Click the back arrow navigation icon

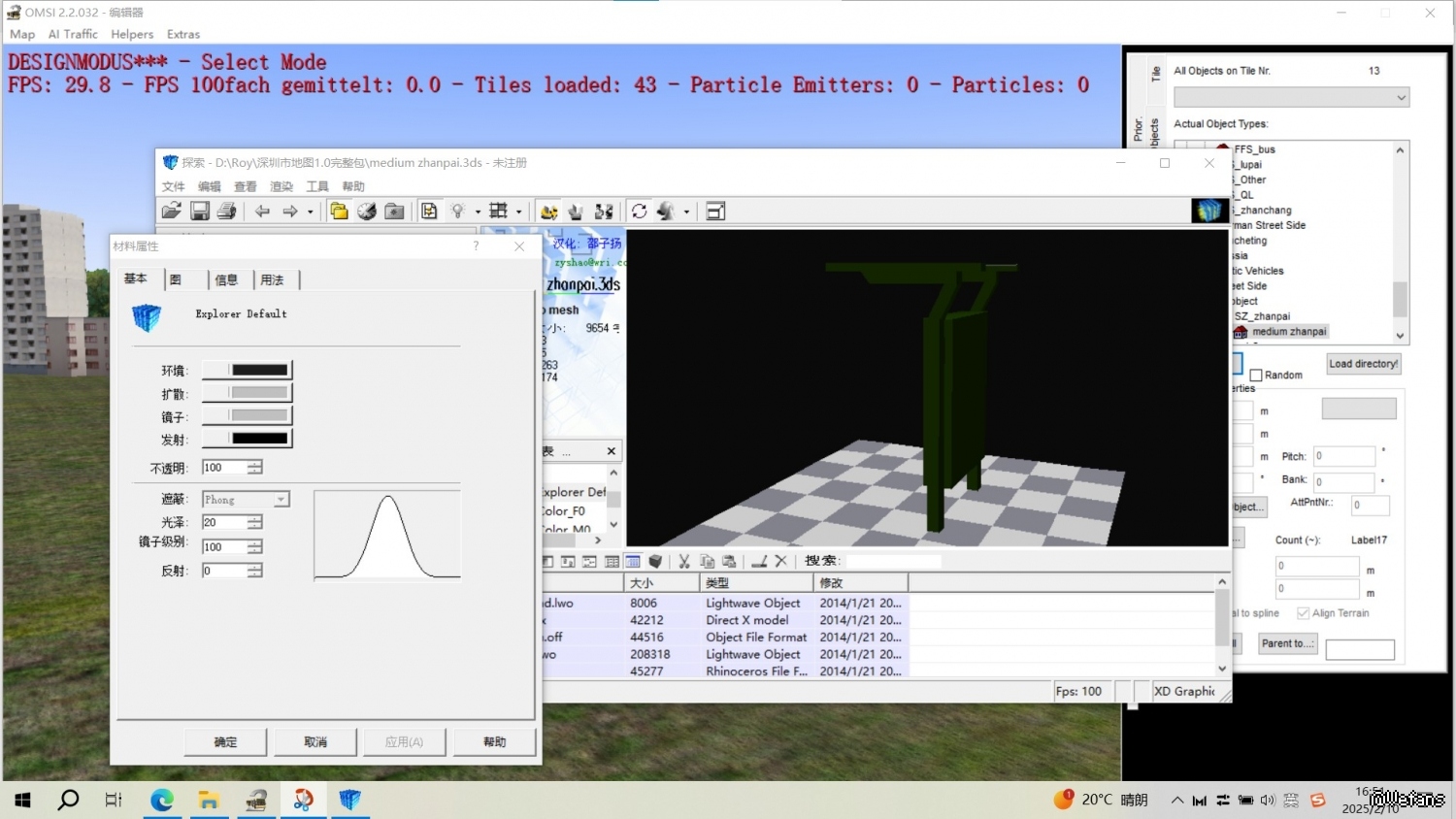262,212
